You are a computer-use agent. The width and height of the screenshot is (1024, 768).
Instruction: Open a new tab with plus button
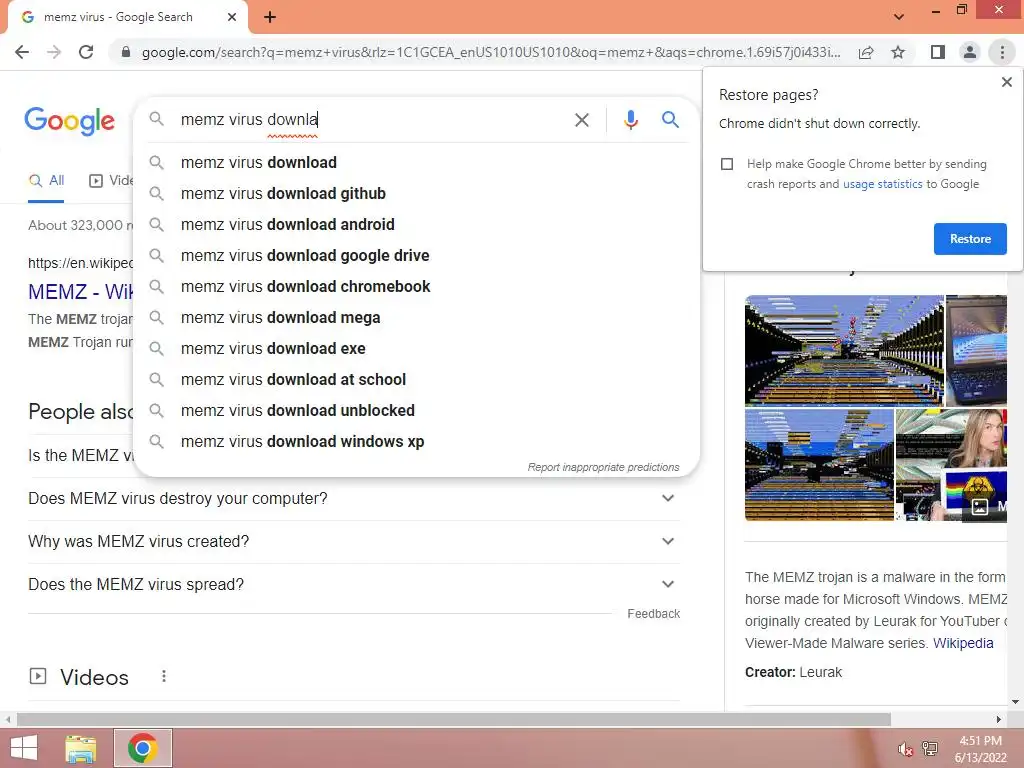tap(270, 17)
